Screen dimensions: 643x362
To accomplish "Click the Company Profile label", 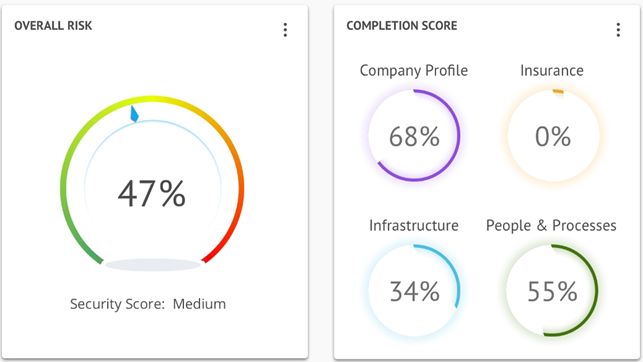I will 414,71.
